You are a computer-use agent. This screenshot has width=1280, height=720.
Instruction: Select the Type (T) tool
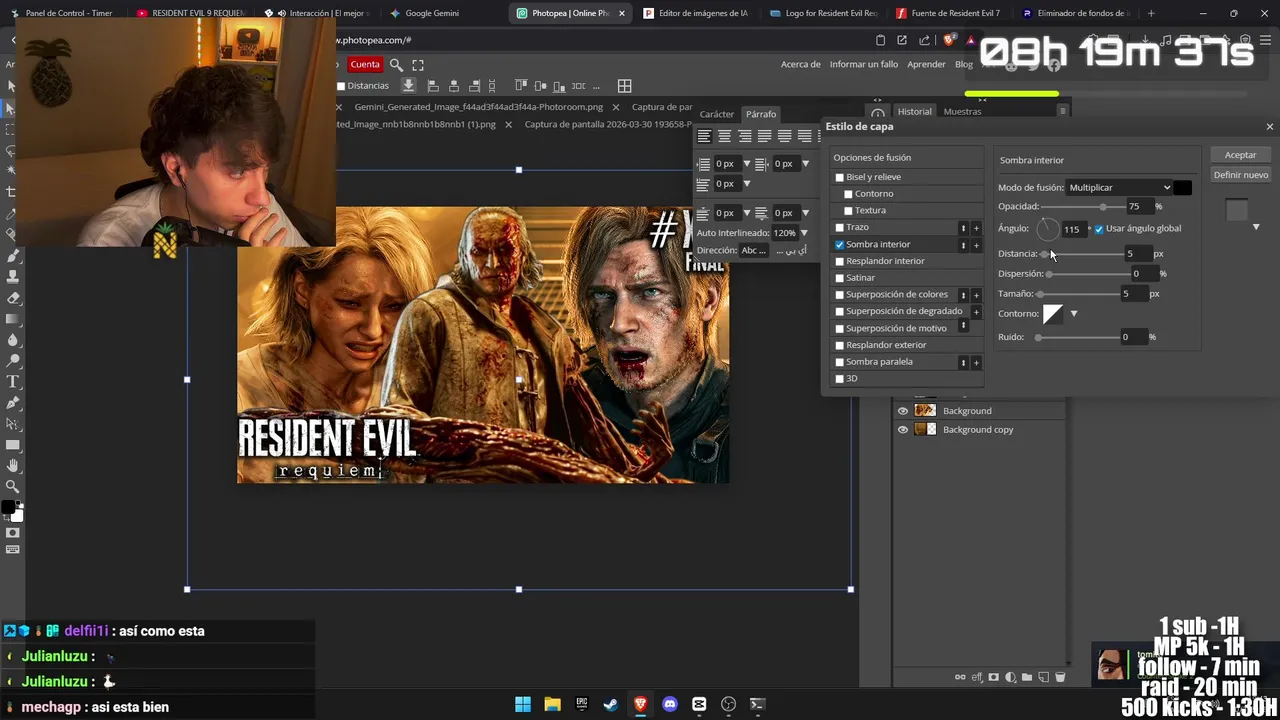12,382
